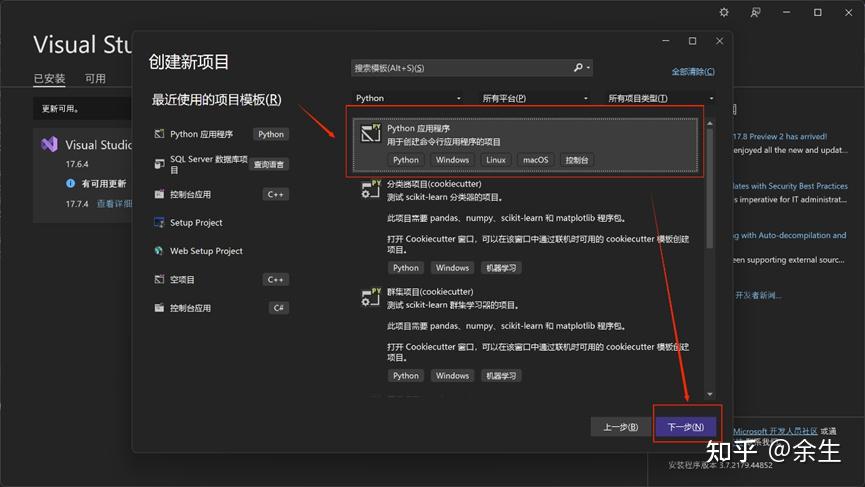Expand search history arrow beside magnifier
The image size is (865, 487).
[x=588, y=68]
